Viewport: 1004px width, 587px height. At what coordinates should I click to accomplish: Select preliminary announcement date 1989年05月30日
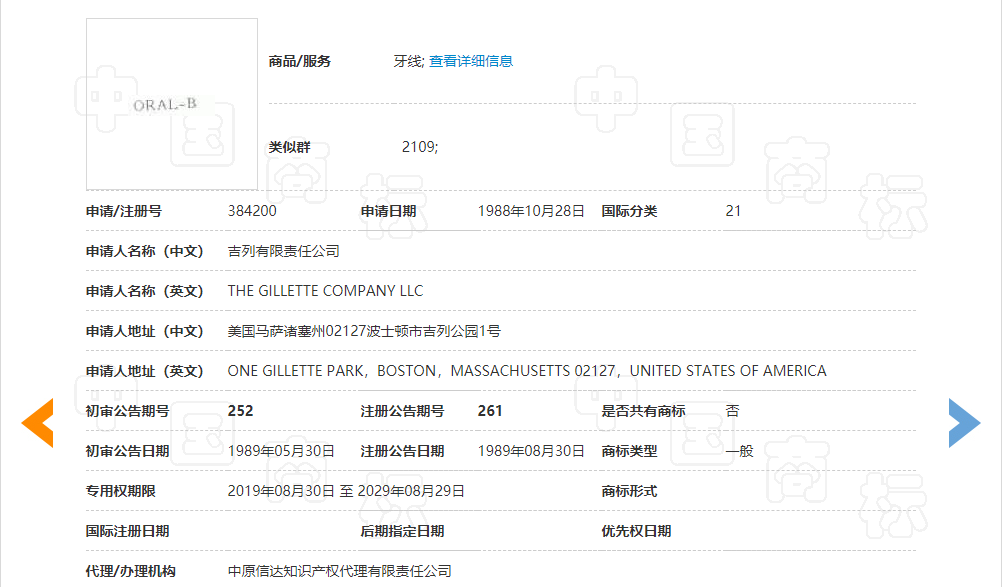(281, 451)
